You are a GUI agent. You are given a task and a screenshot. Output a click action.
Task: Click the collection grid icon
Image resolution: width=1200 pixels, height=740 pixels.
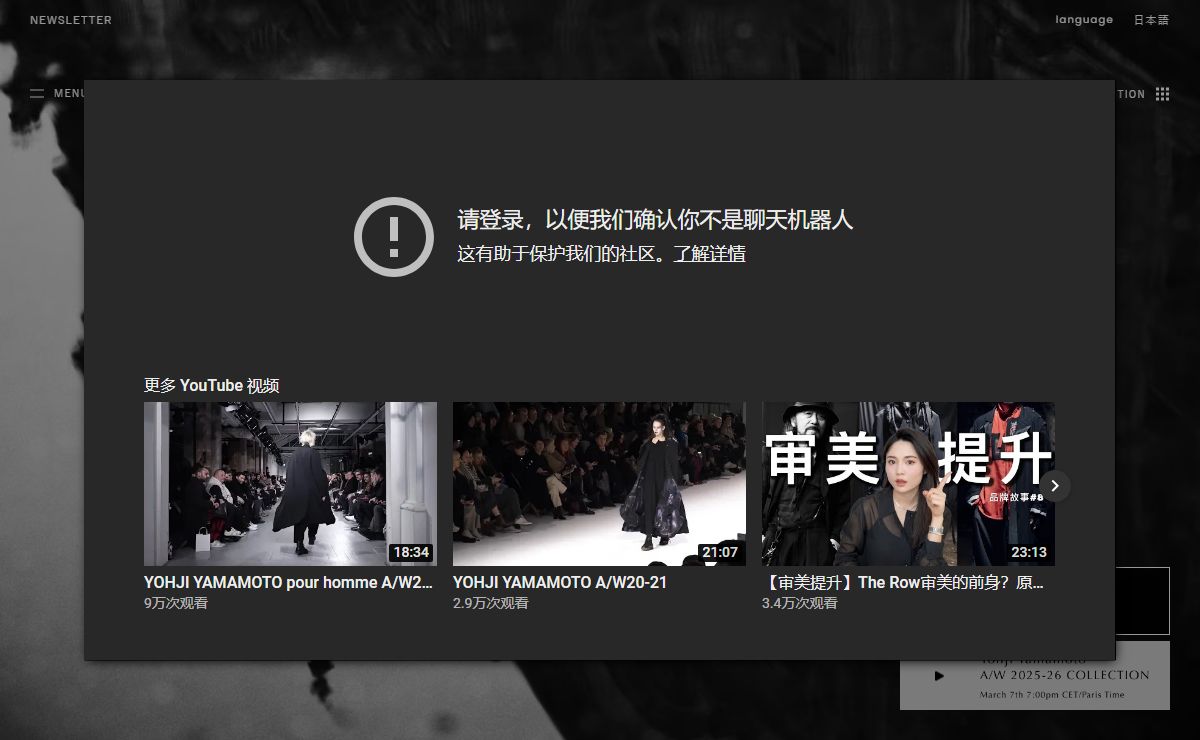[x=1162, y=94]
